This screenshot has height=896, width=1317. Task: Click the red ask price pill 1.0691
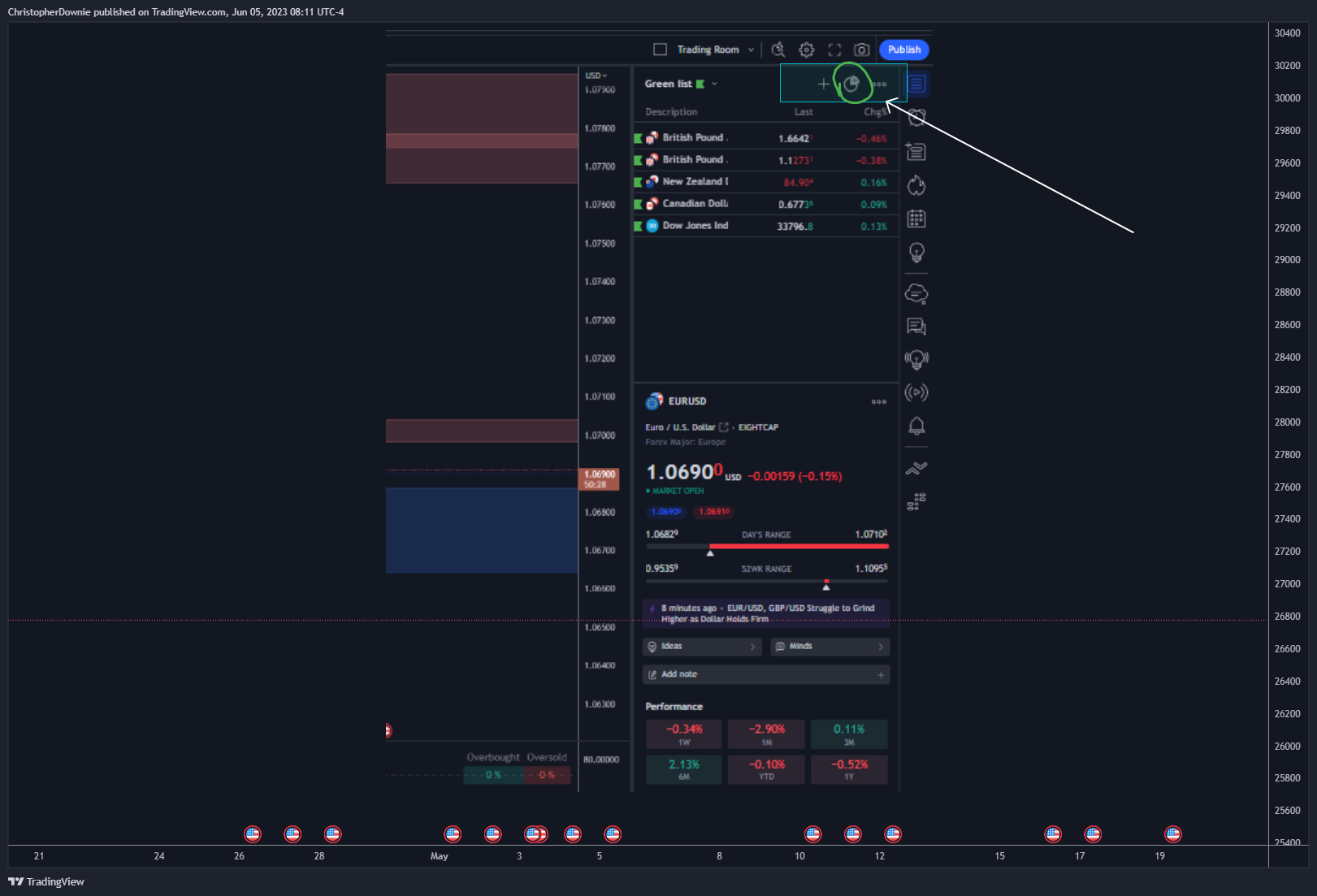(x=714, y=512)
